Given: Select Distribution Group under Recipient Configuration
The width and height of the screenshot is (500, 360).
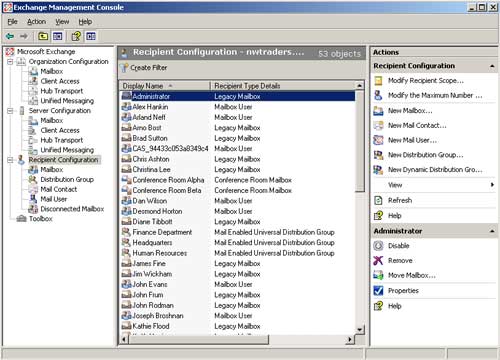Looking at the screenshot, I should point(67,180).
